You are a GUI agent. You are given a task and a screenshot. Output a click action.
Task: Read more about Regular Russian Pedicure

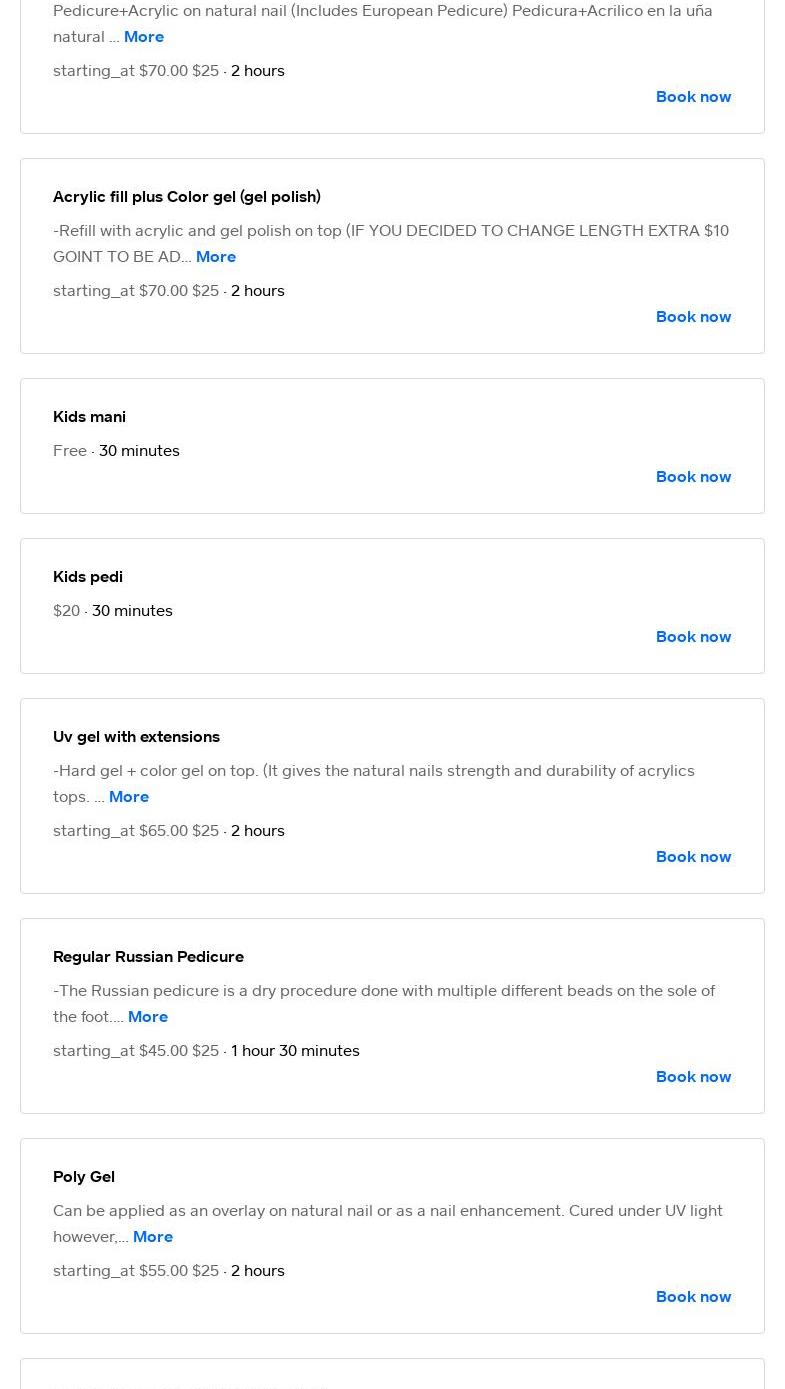148,1017
